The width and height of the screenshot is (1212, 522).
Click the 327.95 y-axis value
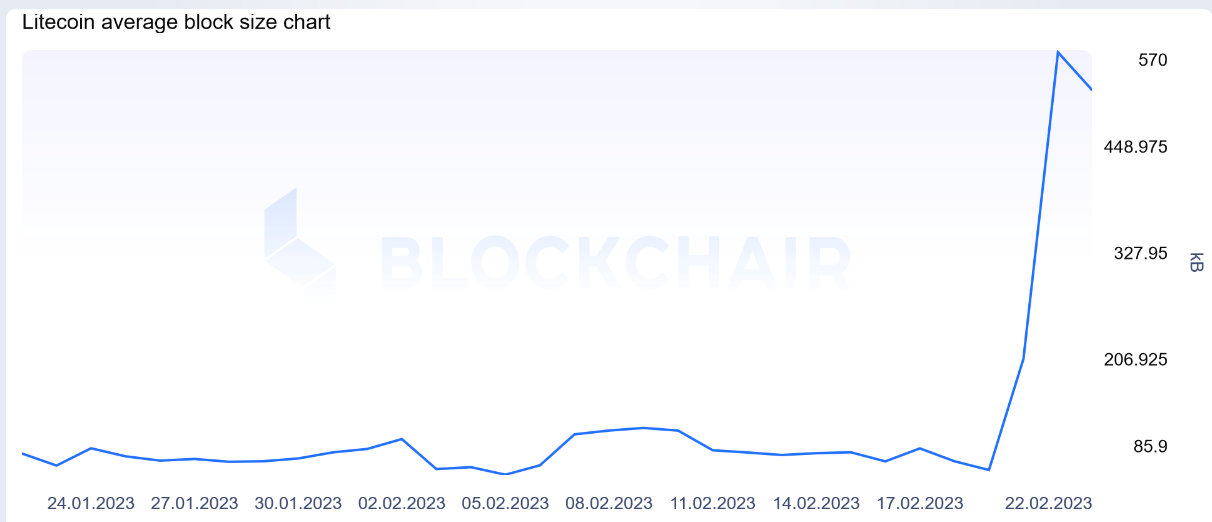[x=1141, y=253]
